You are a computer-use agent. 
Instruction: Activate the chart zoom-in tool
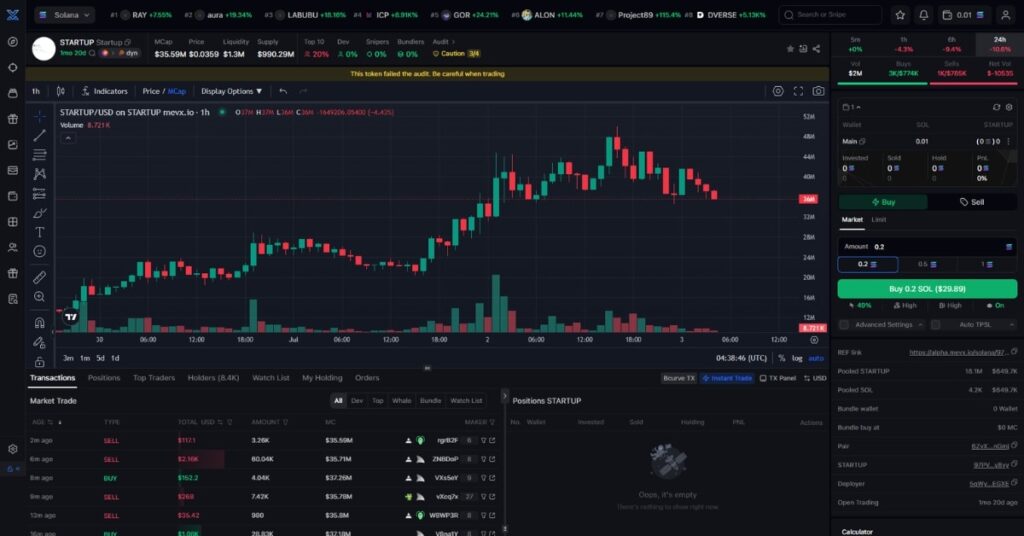(x=40, y=296)
